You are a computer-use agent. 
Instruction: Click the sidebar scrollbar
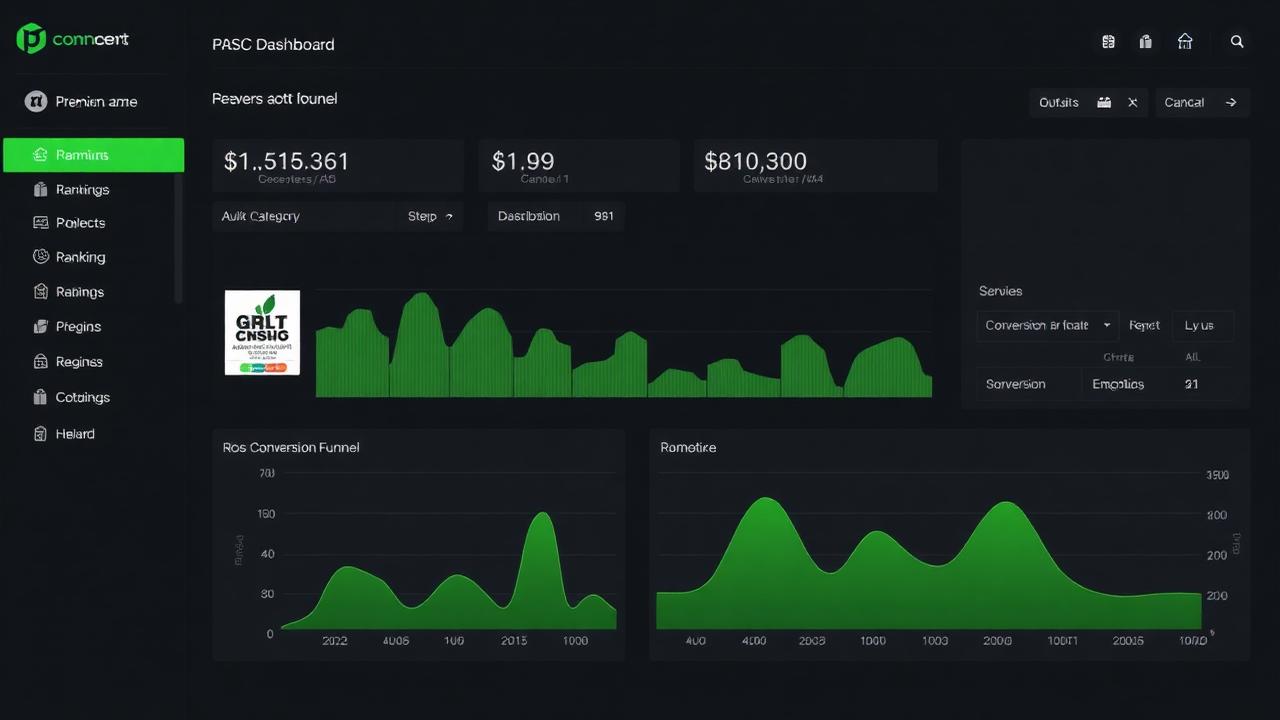(179, 238)
